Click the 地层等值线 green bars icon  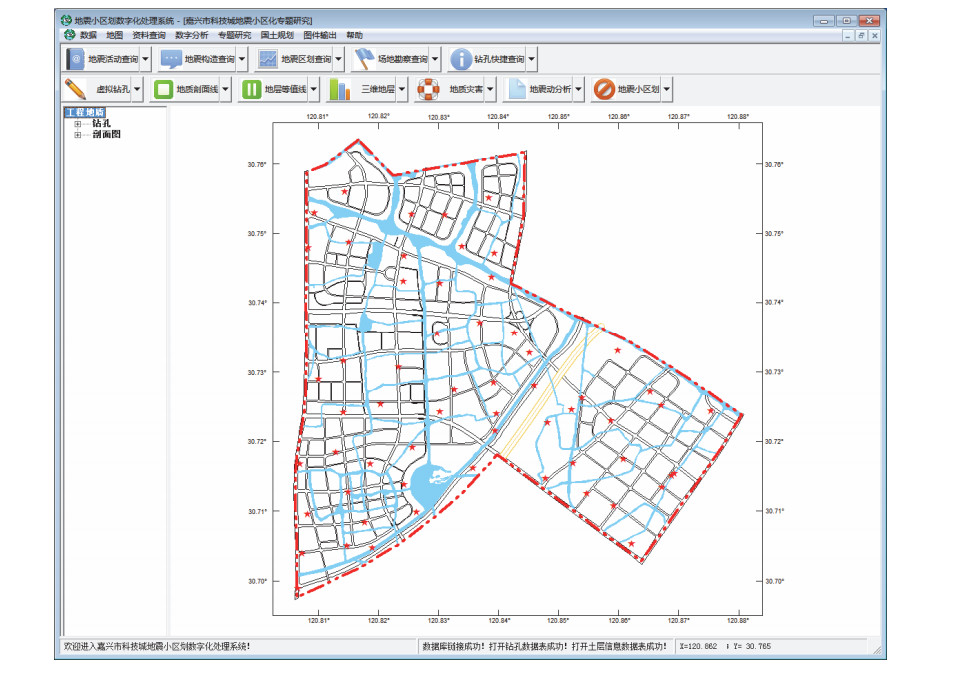pyautogui.click(x=250, y=89)
